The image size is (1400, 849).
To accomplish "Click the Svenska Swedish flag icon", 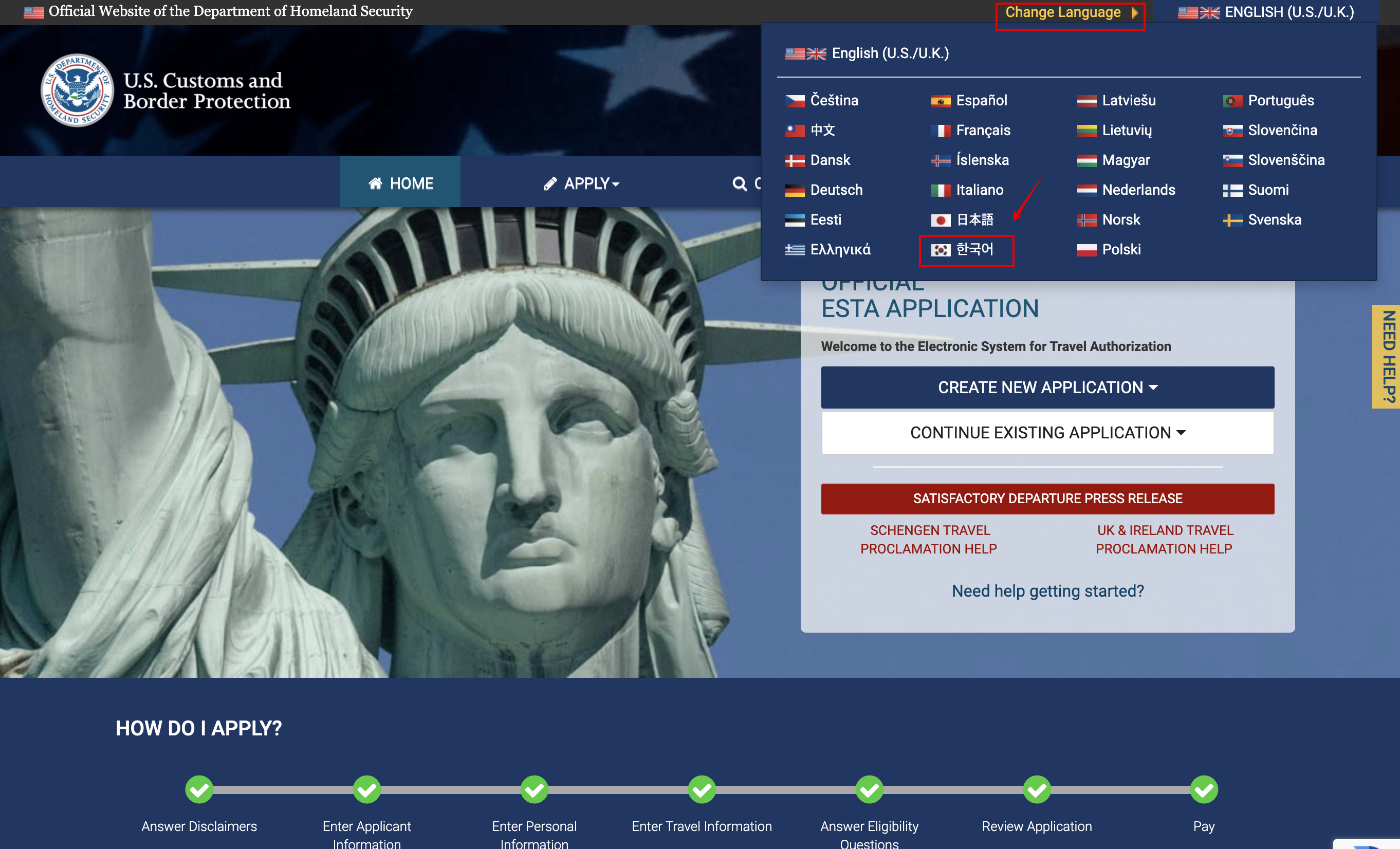I will [1232, 220].
